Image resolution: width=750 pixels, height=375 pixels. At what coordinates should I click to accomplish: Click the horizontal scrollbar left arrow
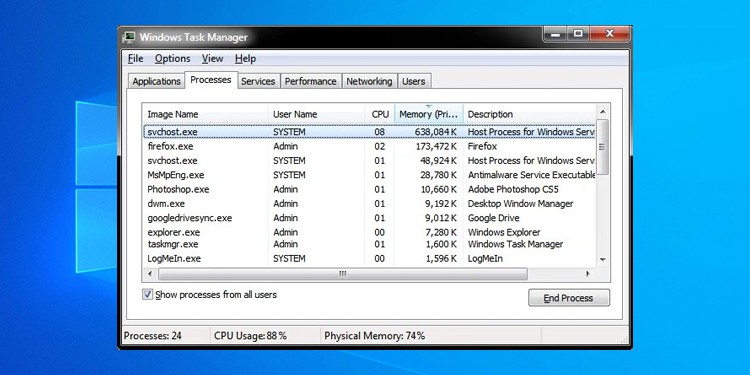pos(150,274)
